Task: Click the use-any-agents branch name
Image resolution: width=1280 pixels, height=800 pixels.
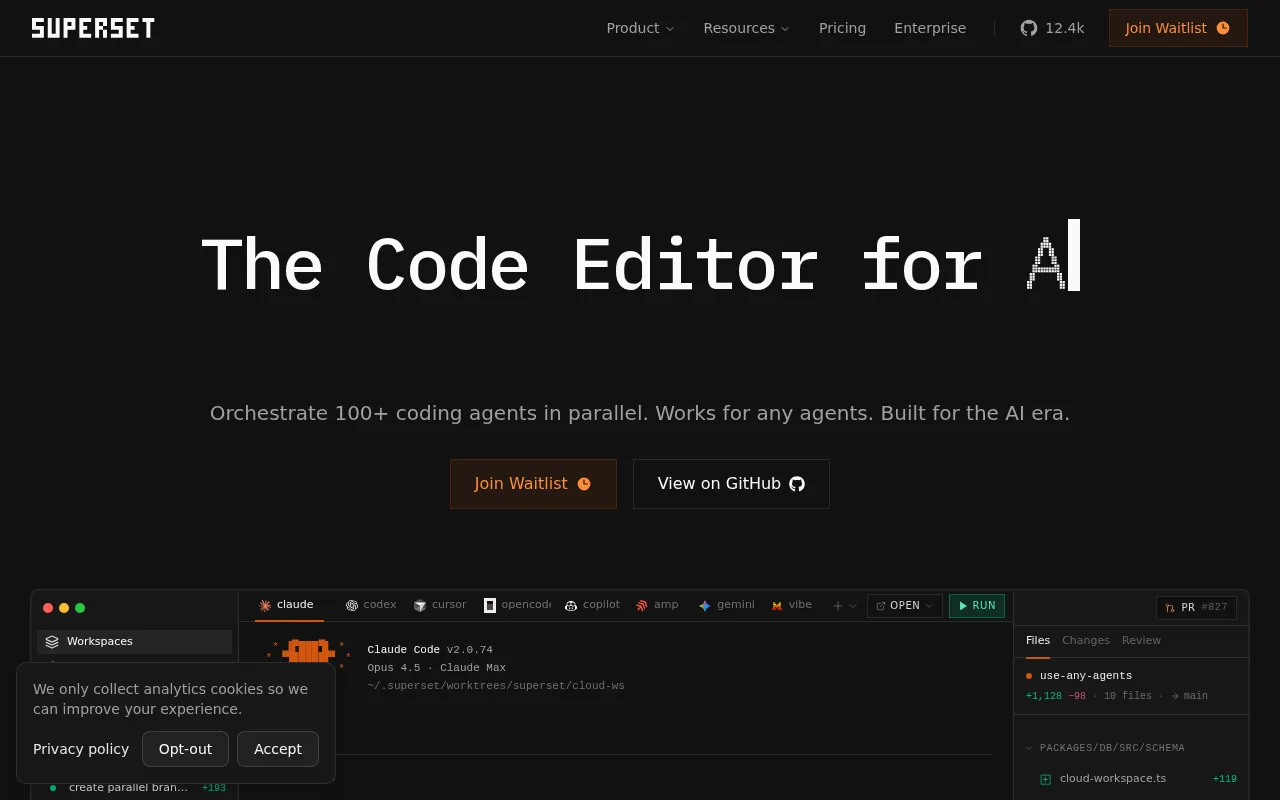Action: (x=1086, y=676)
